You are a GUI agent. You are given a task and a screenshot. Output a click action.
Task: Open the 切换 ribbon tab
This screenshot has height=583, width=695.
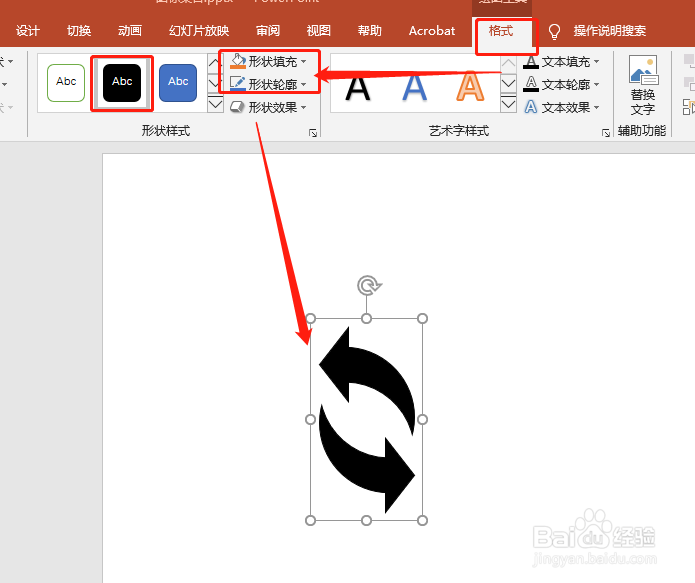point(79,31)
